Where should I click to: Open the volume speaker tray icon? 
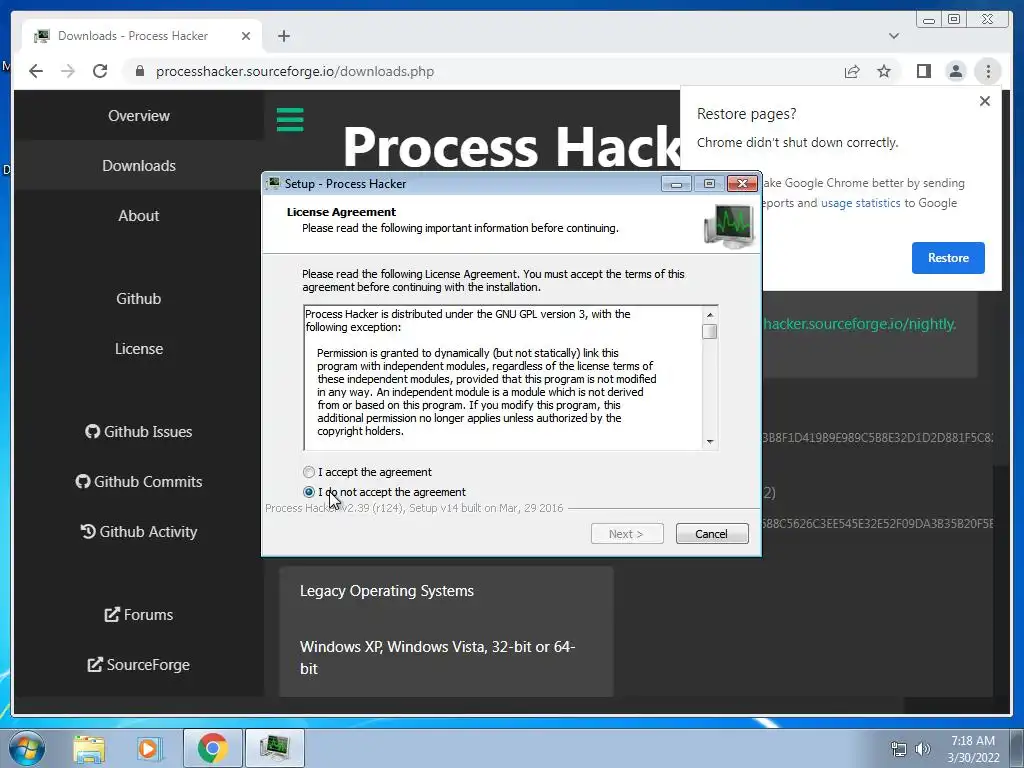coord(923,749)
